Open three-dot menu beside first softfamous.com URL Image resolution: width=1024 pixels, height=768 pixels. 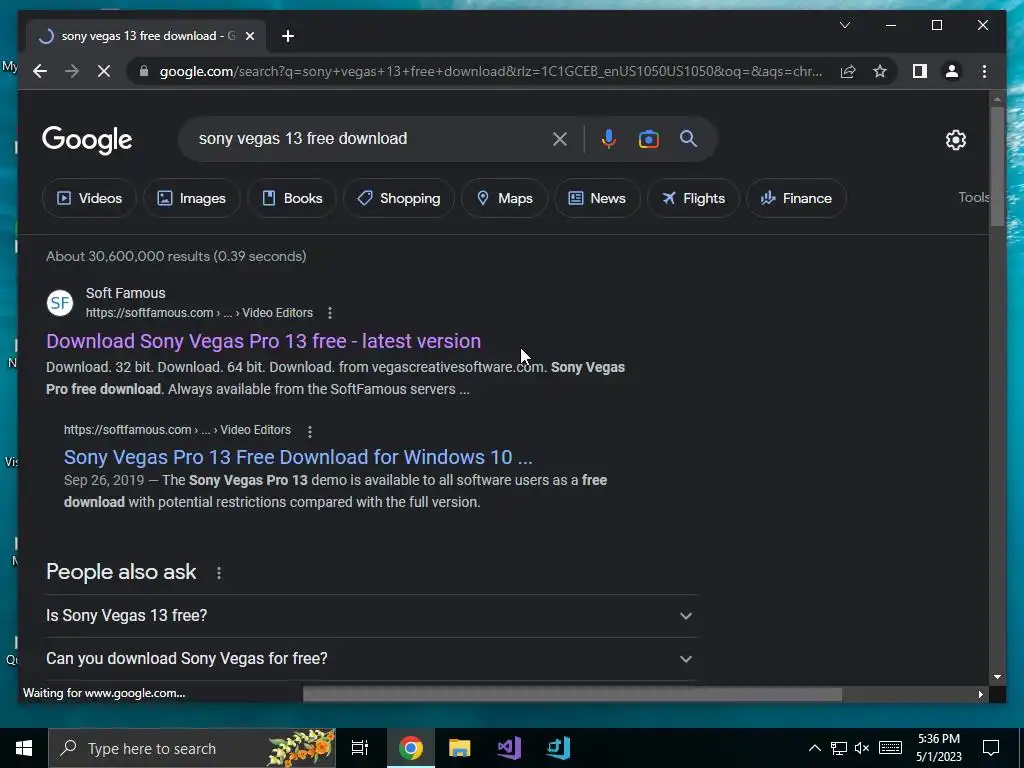point(330,313)
